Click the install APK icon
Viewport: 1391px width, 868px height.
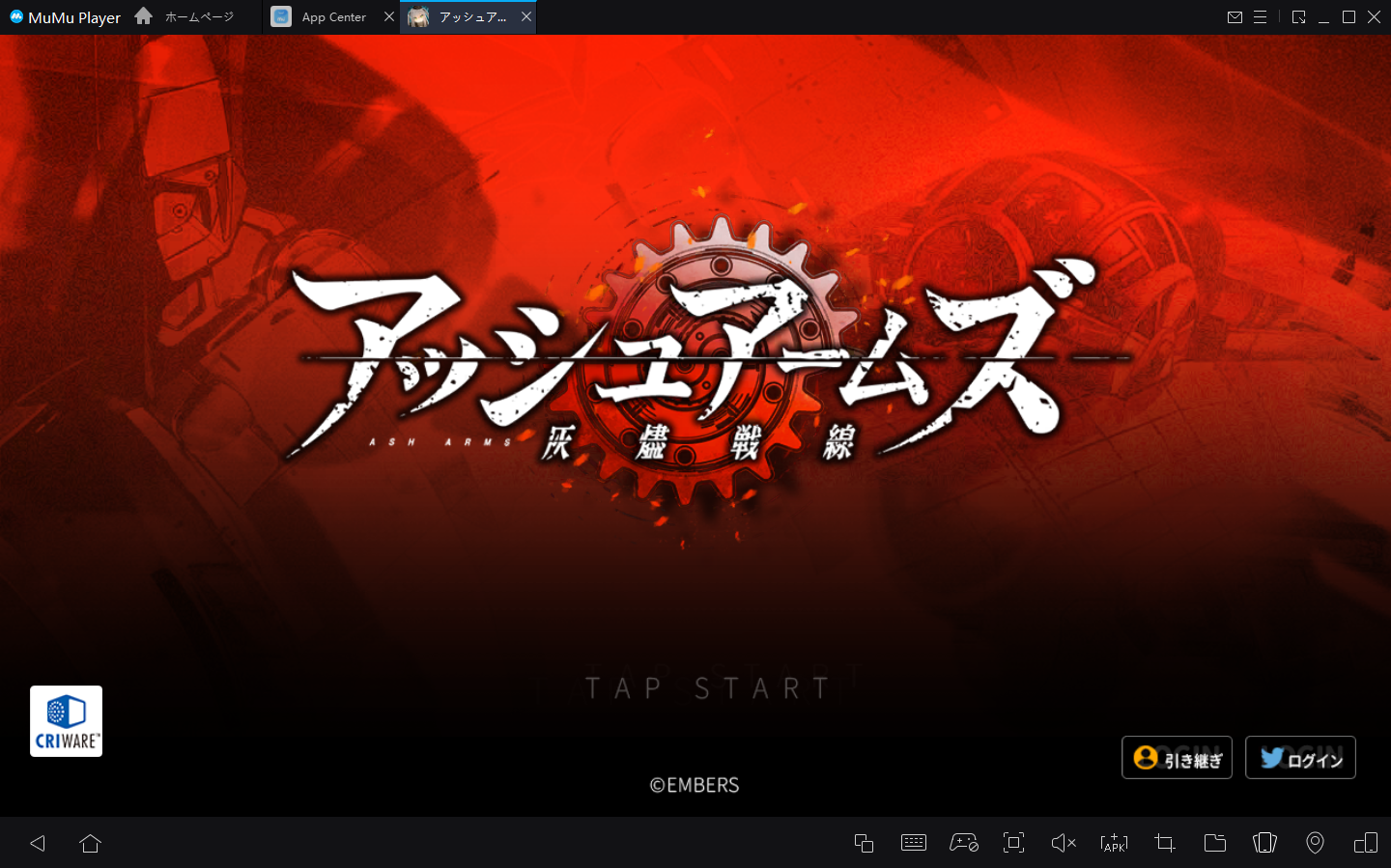pyautogui.click(x=1114, y=843)
